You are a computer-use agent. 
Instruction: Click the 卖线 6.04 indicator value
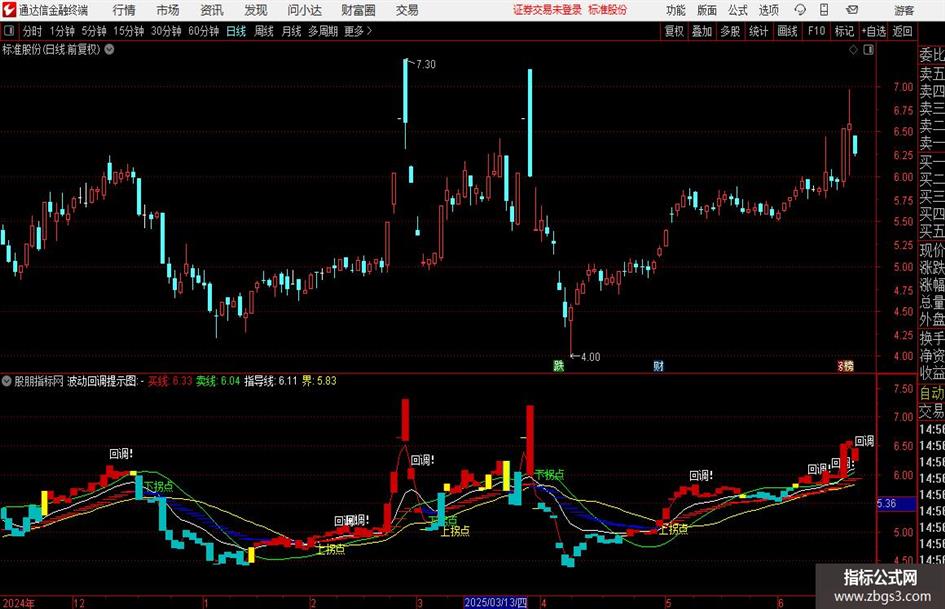click(x=218, y=381)
